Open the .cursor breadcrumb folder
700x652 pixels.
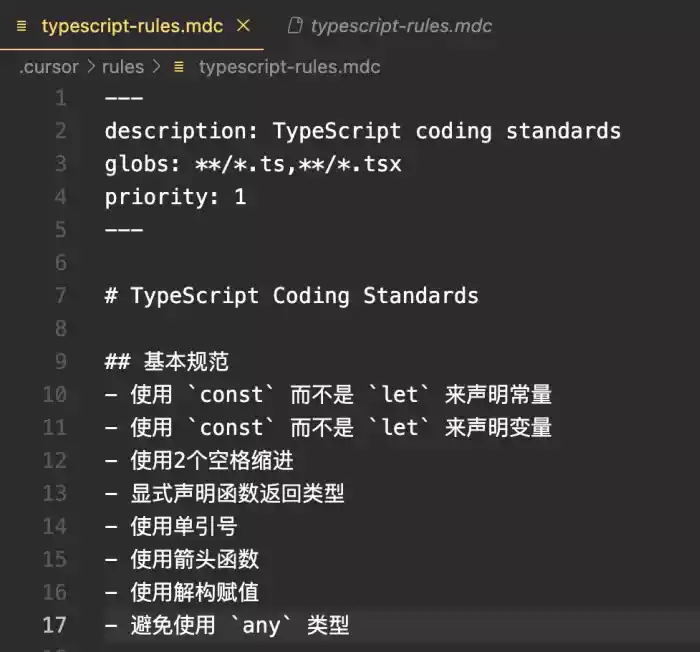(48, 67)
